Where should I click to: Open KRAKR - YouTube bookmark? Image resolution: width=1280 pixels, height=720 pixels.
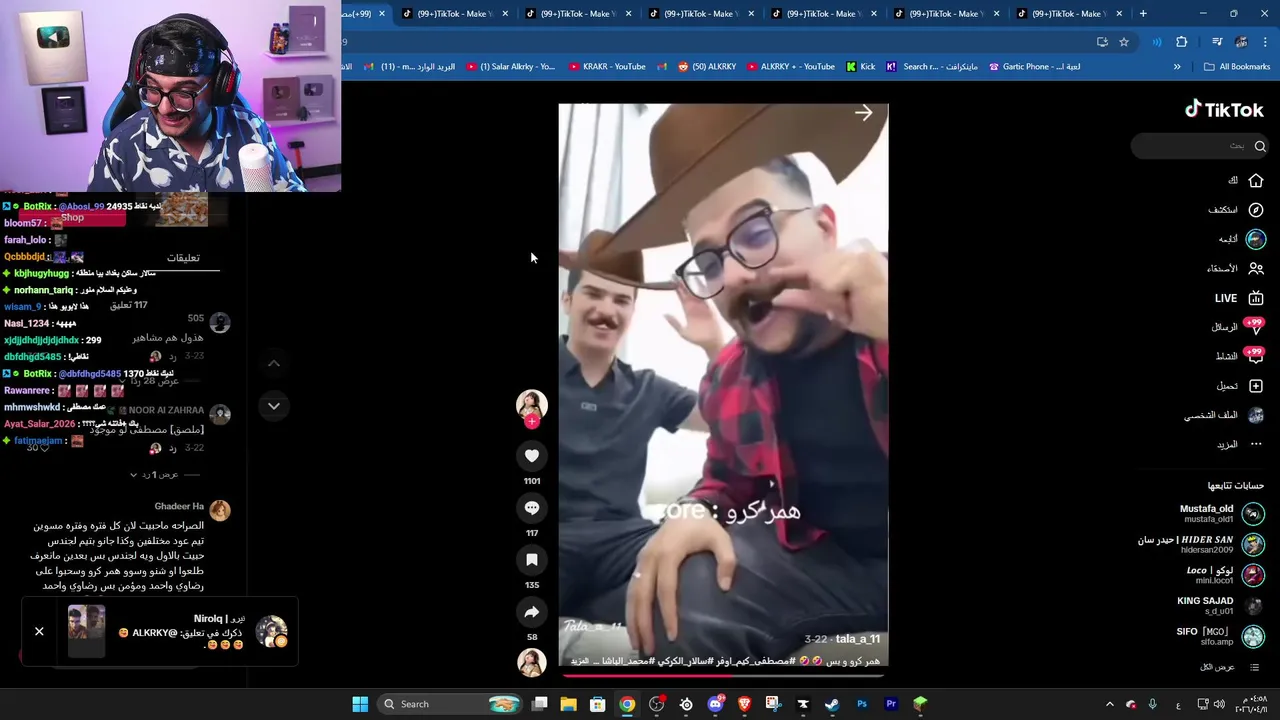(x=607, y=67)
